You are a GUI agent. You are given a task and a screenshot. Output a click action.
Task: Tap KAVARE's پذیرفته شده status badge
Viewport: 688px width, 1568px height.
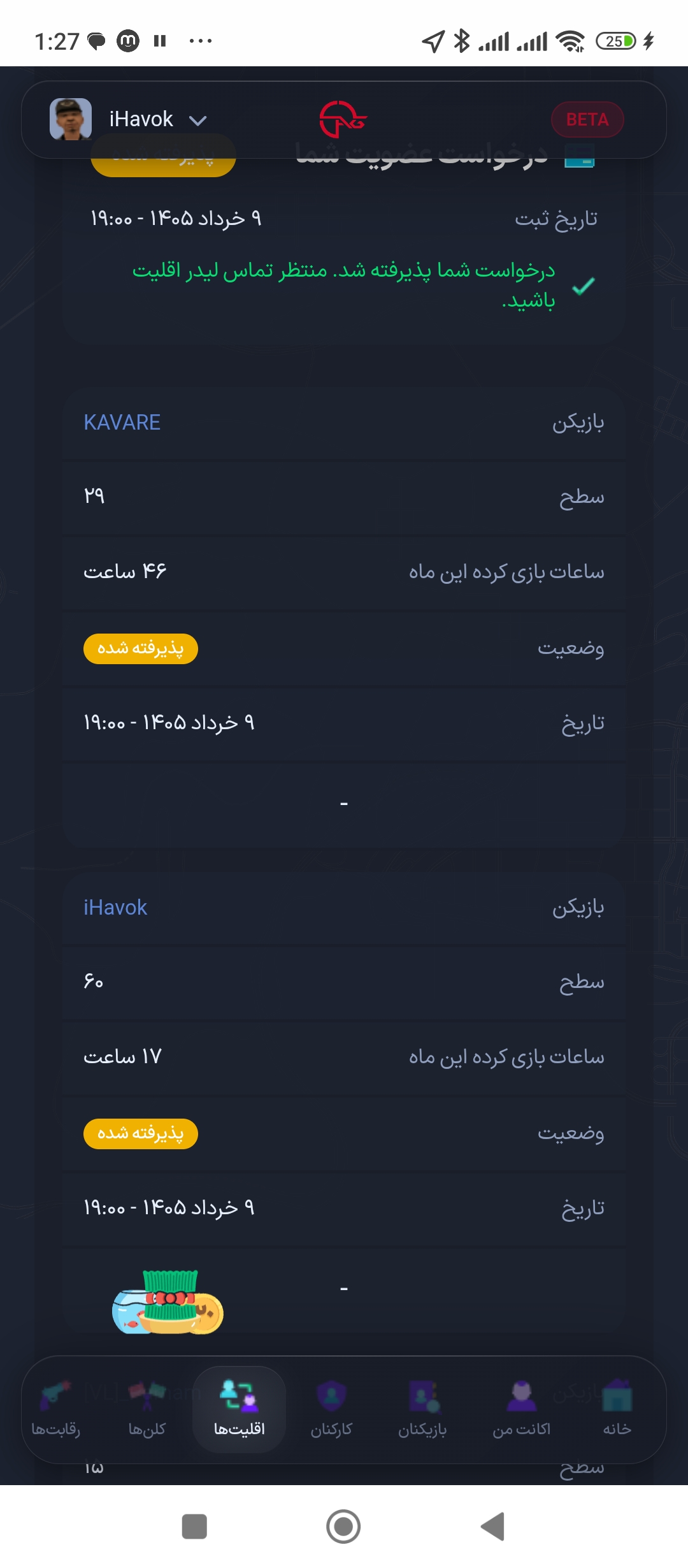[141, 649]
